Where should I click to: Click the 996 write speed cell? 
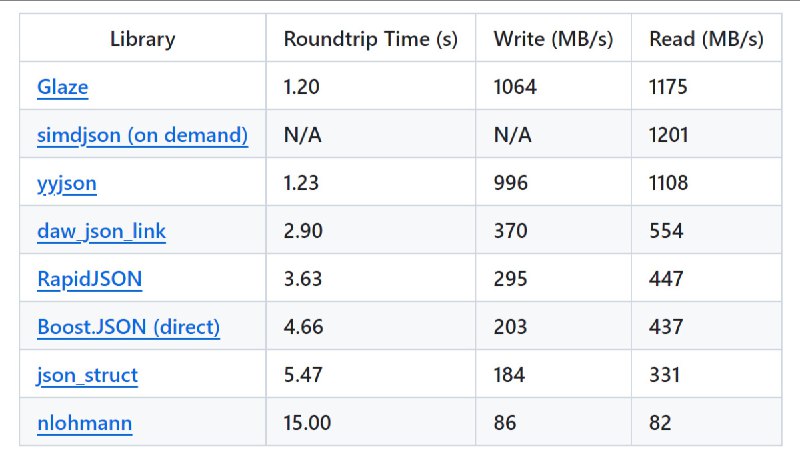[554, 182]
